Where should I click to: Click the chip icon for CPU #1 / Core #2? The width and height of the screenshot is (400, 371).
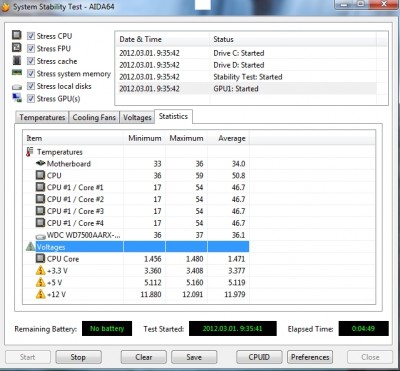(40, 199)
